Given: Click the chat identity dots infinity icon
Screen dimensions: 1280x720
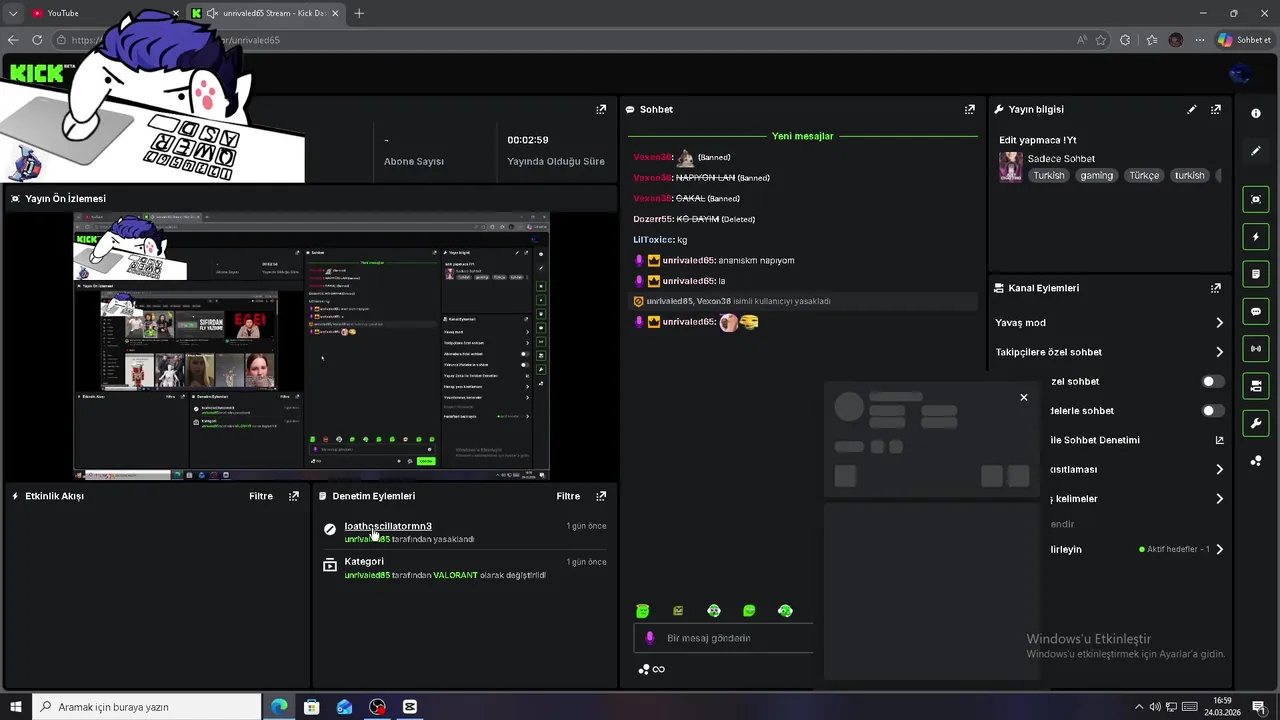Looking at the screenshot, I should tap(652, 669).
